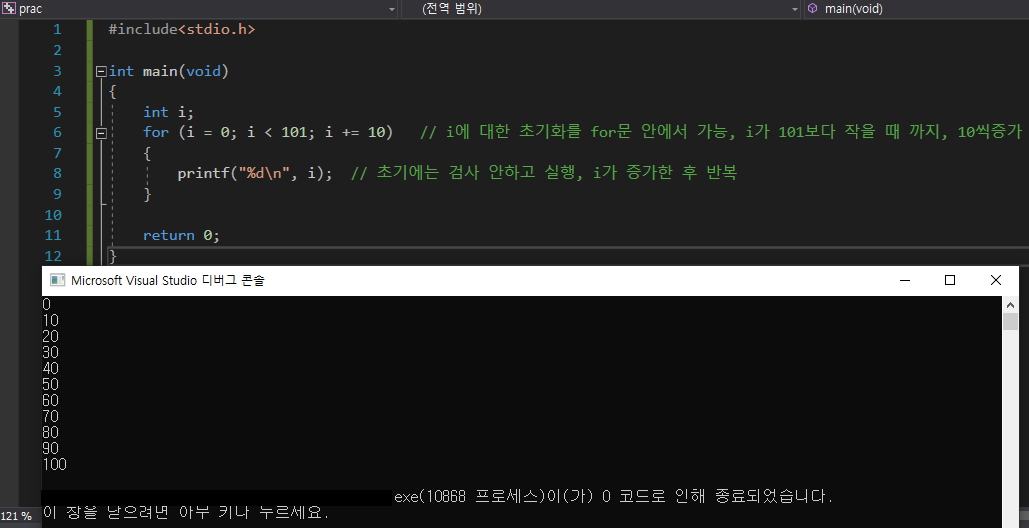Click the main(void) cube icon
Screen dimensions: 1029x528
[812, 9]
